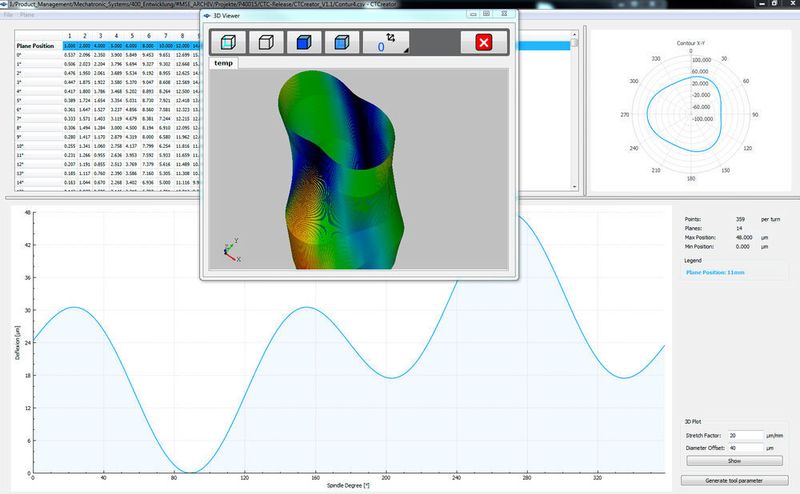This screenshot has width=800, height=494.
Task: Select the 0° row header
Action: click(38, 55)
